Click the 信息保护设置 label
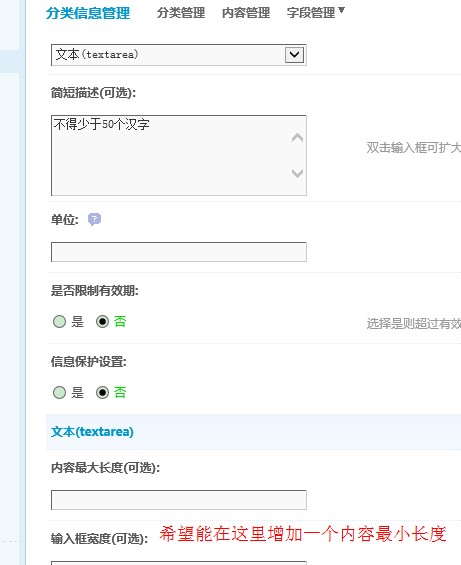The height and width of the screenshot is (565, 461). (89, 361)
